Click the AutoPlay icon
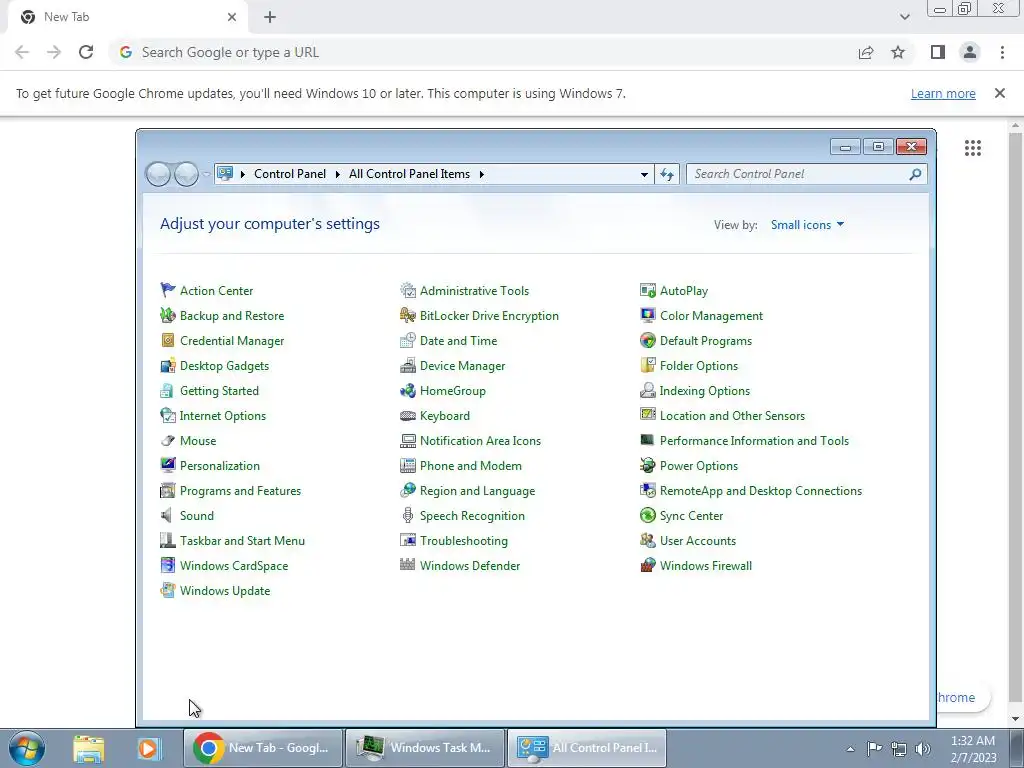The width and height of the screenshot is (1024, 768). pyautogui.click(x=648, y=290)
